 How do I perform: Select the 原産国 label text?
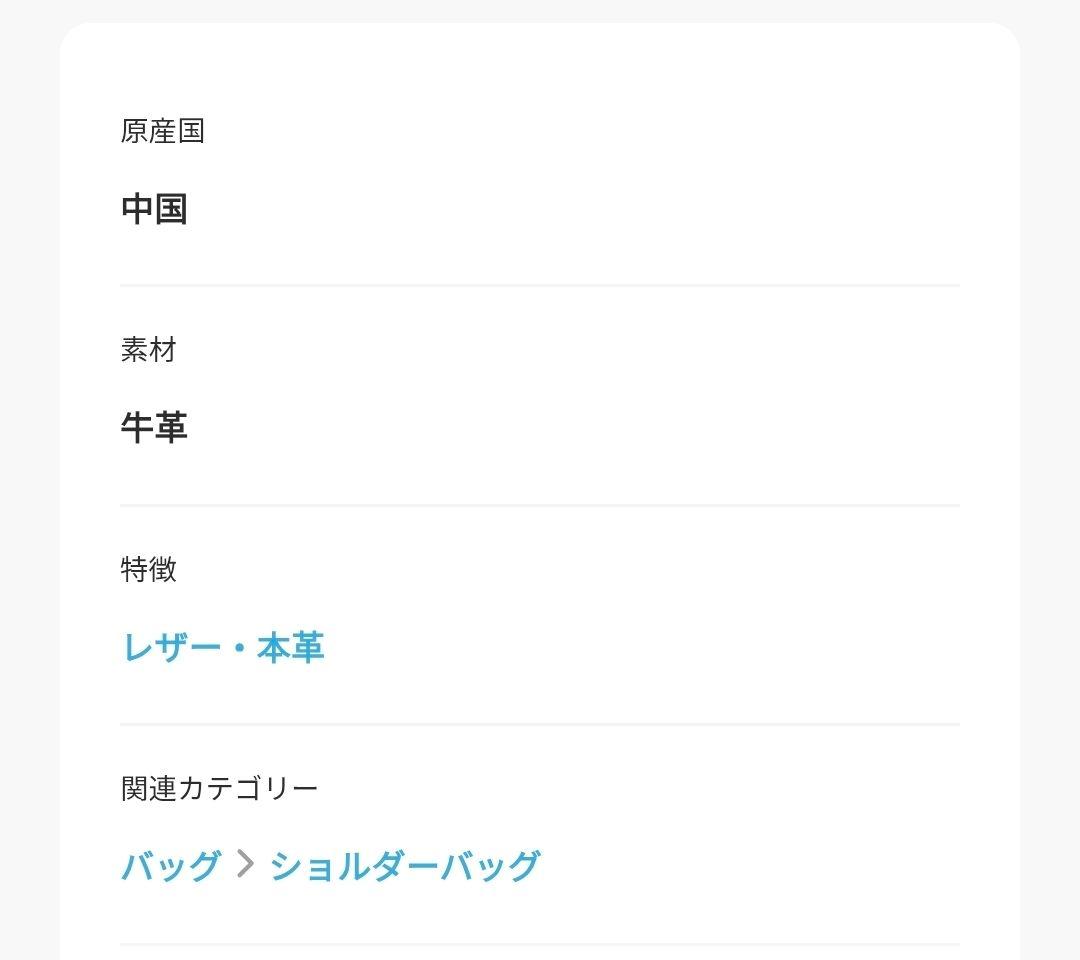coord(163,131)
